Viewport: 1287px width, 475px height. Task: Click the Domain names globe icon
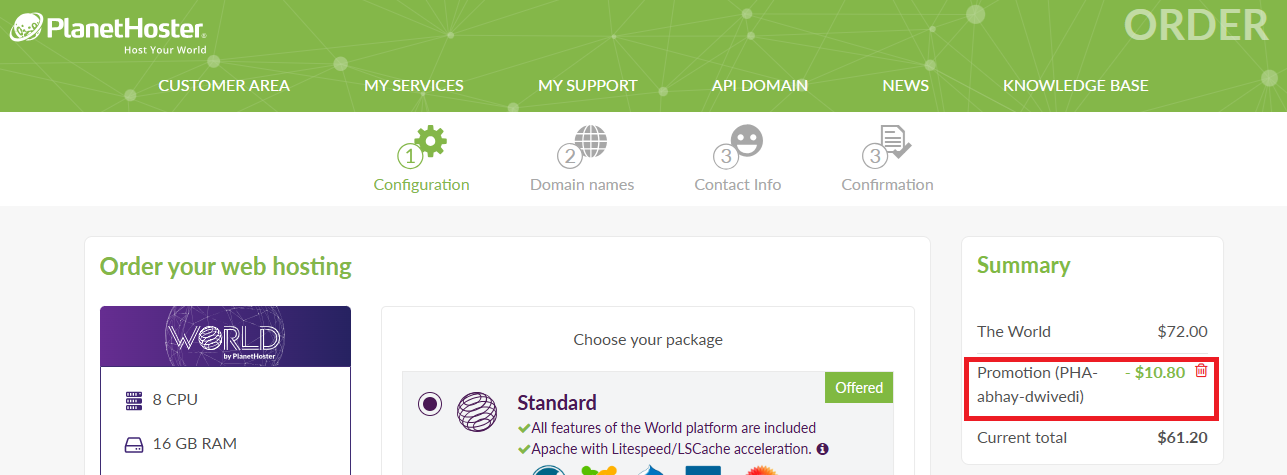[x=591, y=141]
